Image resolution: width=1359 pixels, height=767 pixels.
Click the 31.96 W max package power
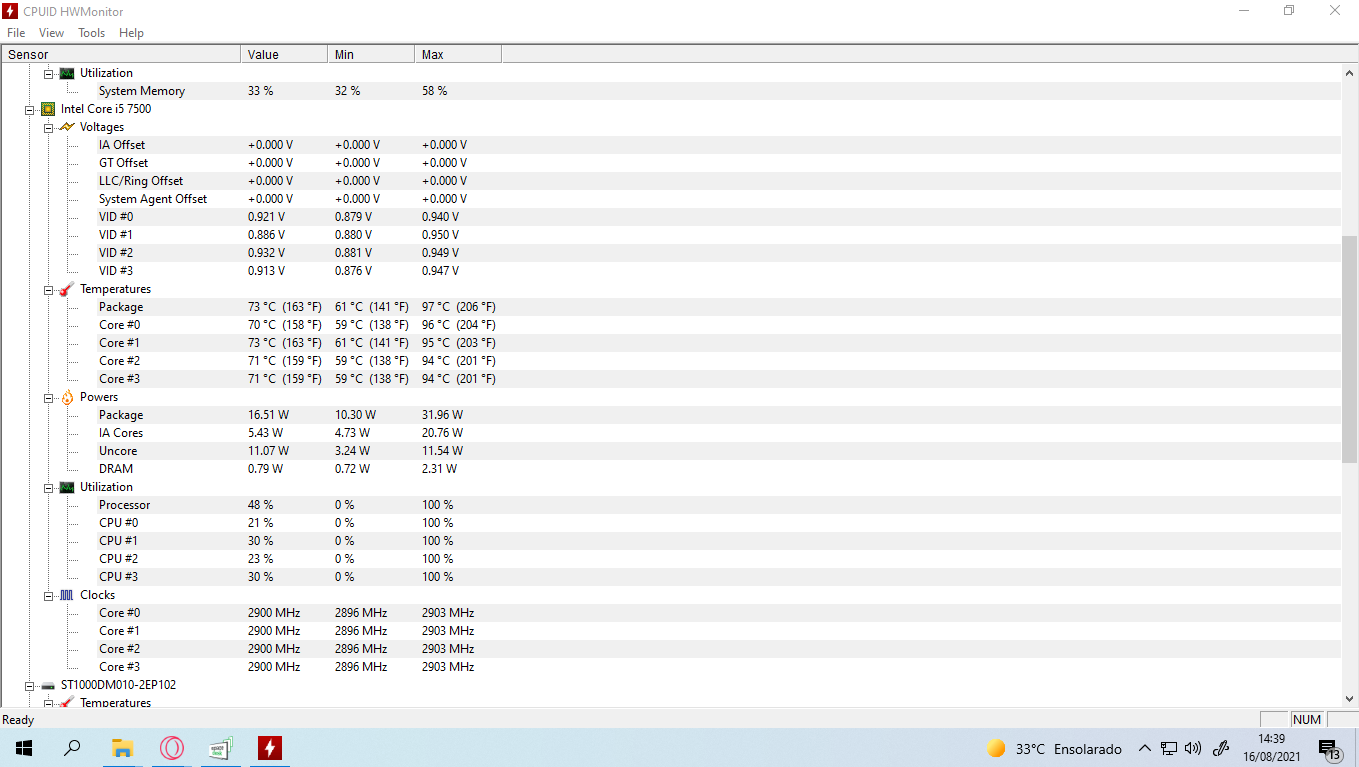tap(442, 415)
